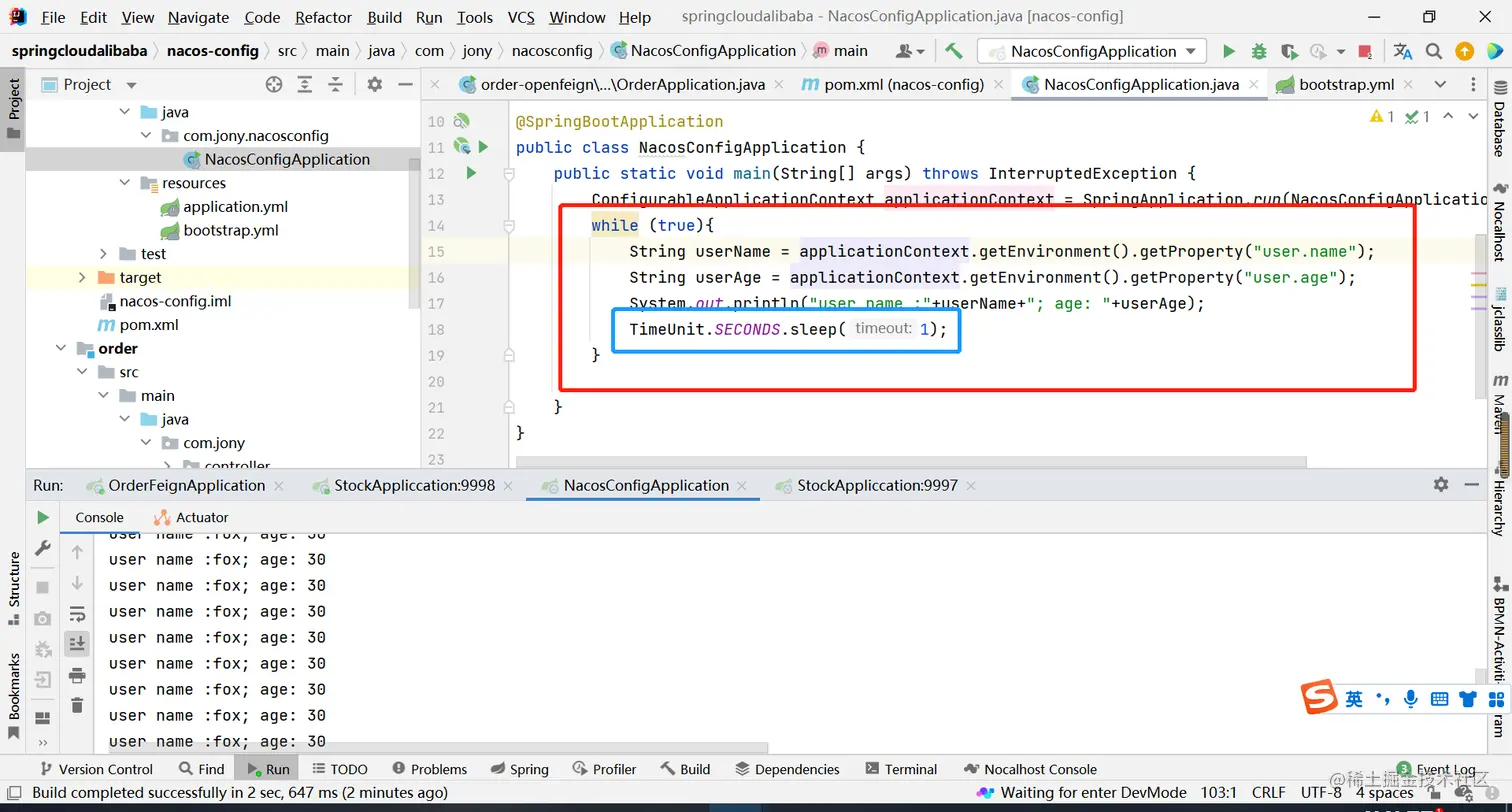Screen dimensions: 1512x812
Task: Click the CRLF line separator in the status bar
Action: [x=1268, y=793]
